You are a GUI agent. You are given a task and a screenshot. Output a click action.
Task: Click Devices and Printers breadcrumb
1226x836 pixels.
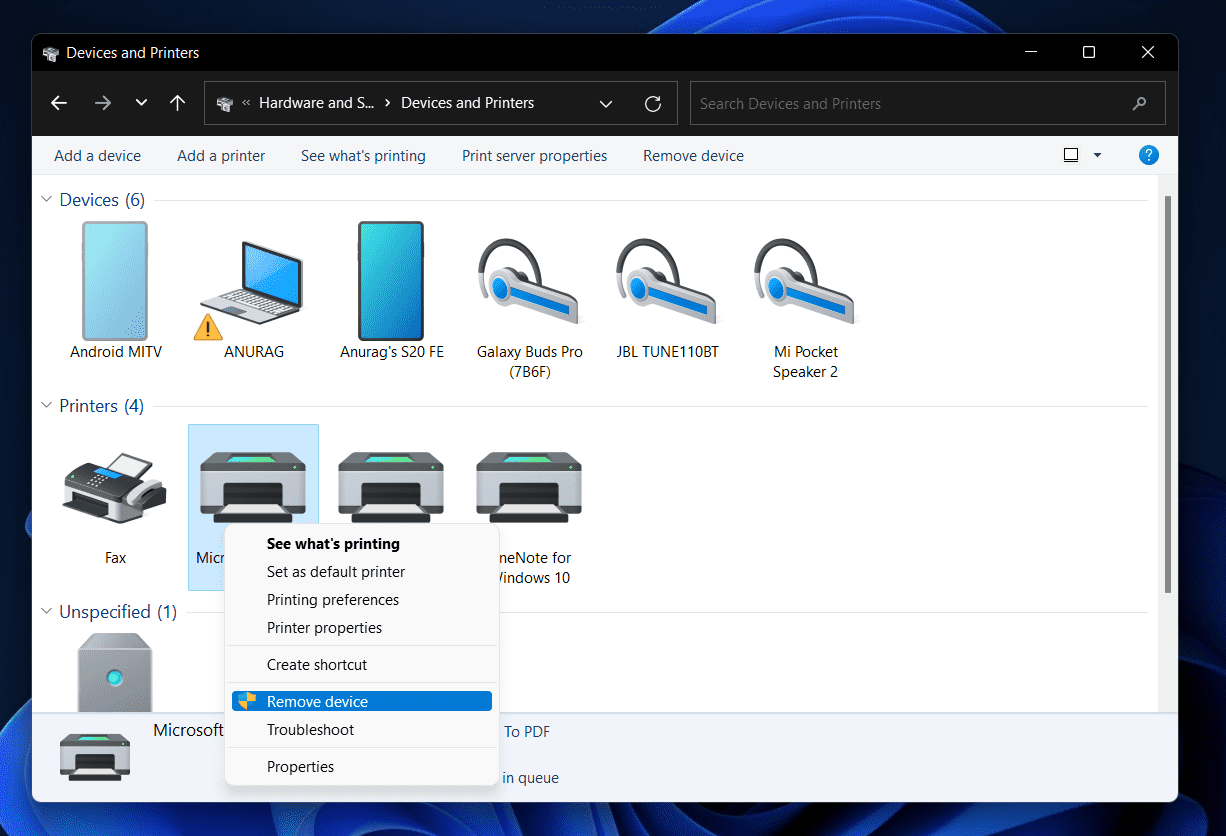pyautogui.click(x=468, y=103)
